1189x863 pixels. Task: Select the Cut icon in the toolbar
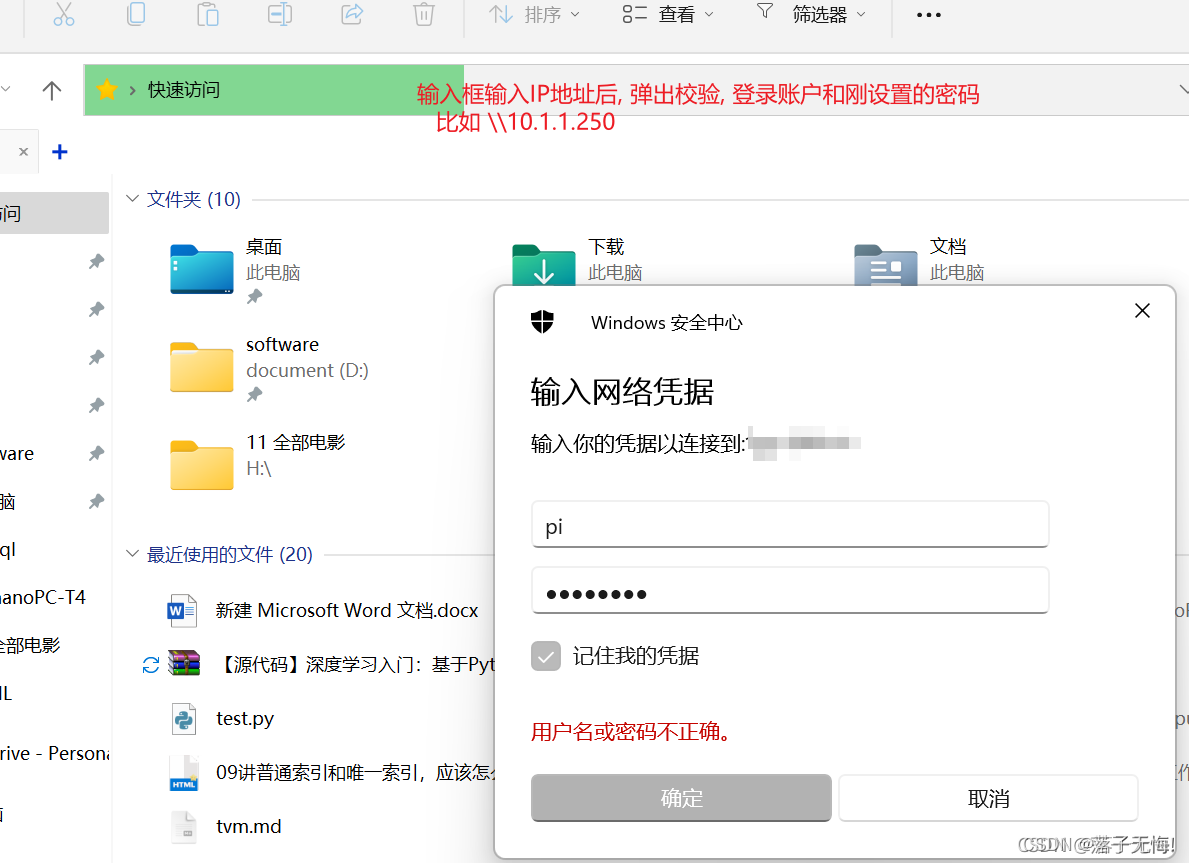pos(63,14)
